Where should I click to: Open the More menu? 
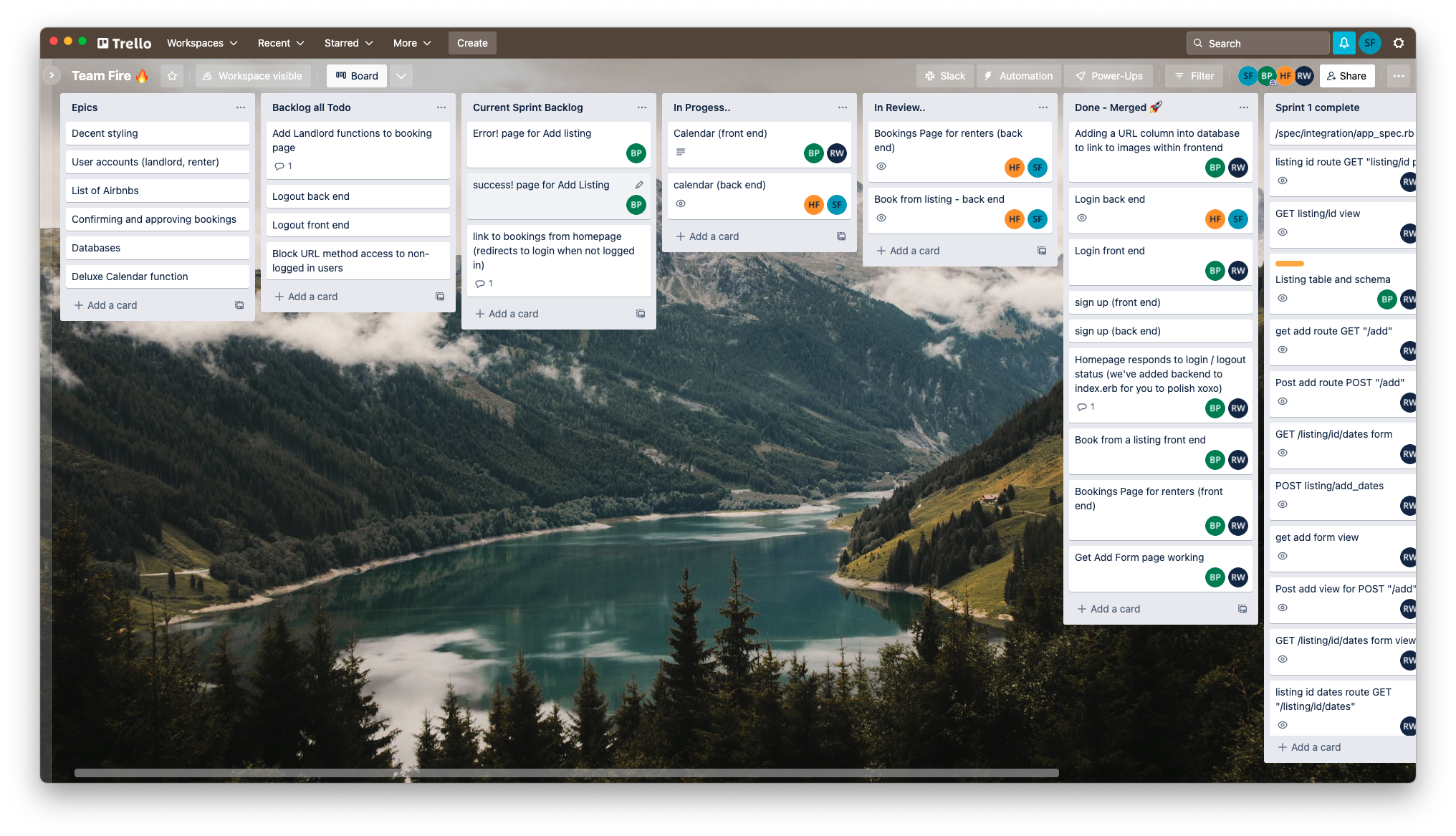412,43
